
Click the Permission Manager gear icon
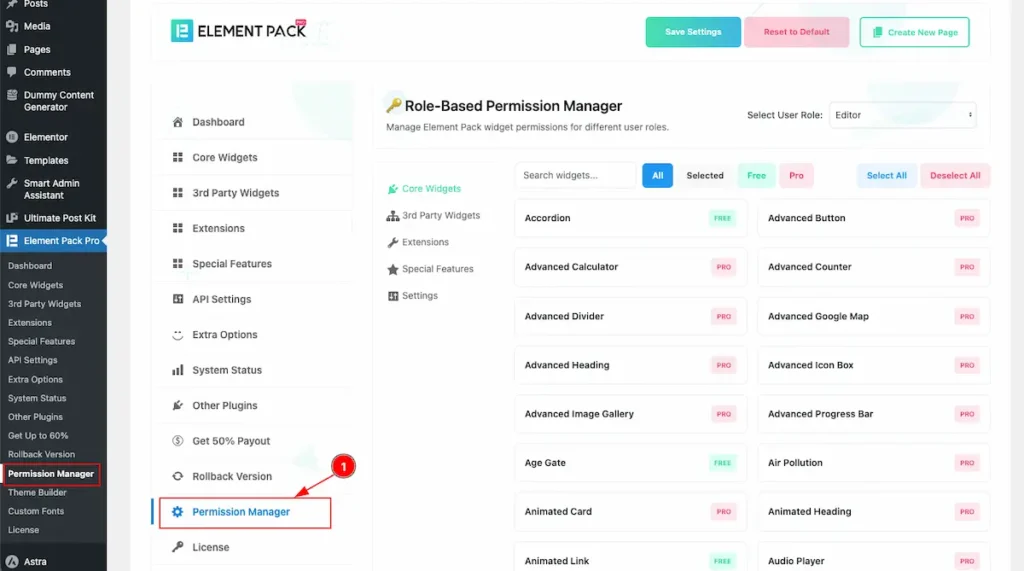pyautogui.click(x=178, y=512)
